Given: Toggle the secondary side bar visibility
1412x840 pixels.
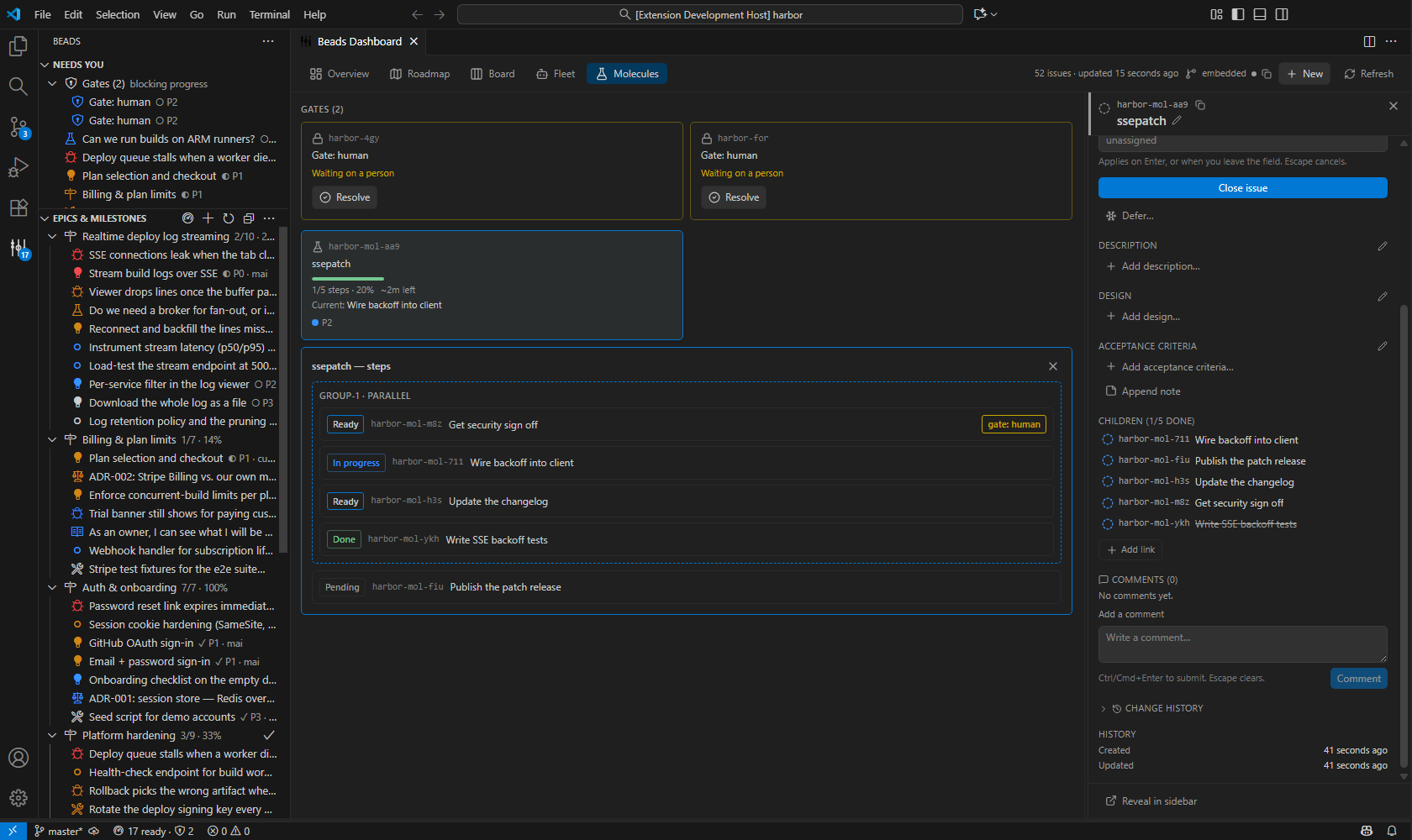Looking at the screenshot, I should tap(1282, 14).
